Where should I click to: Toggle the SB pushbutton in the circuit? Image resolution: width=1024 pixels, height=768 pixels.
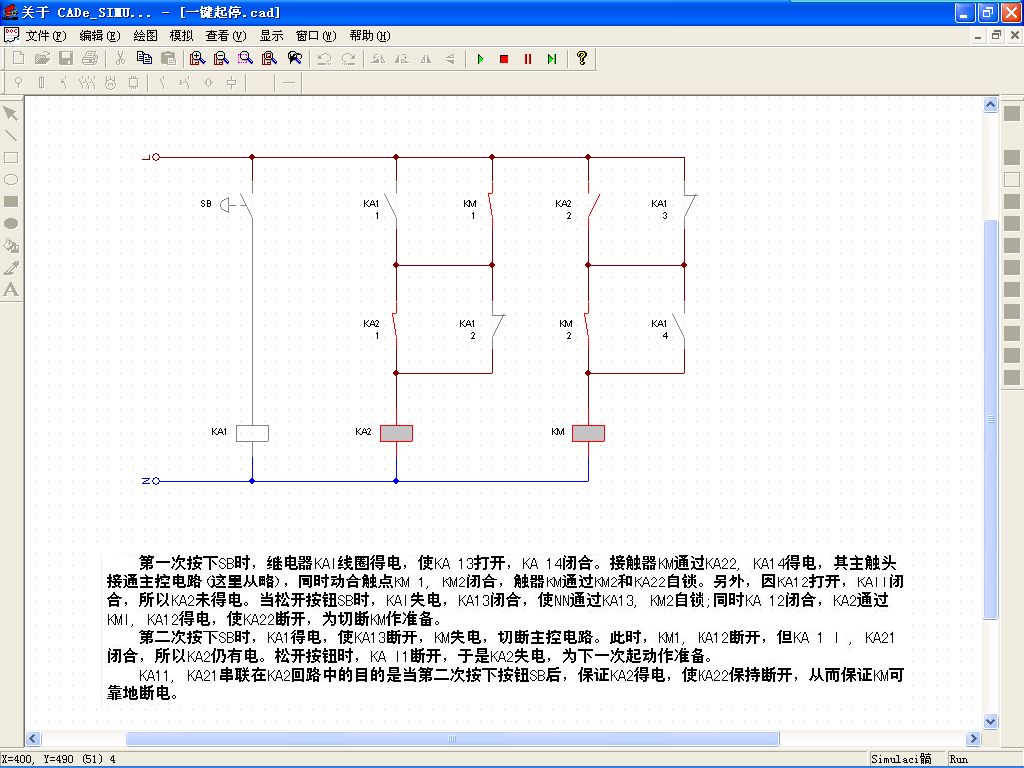[235, 204]
